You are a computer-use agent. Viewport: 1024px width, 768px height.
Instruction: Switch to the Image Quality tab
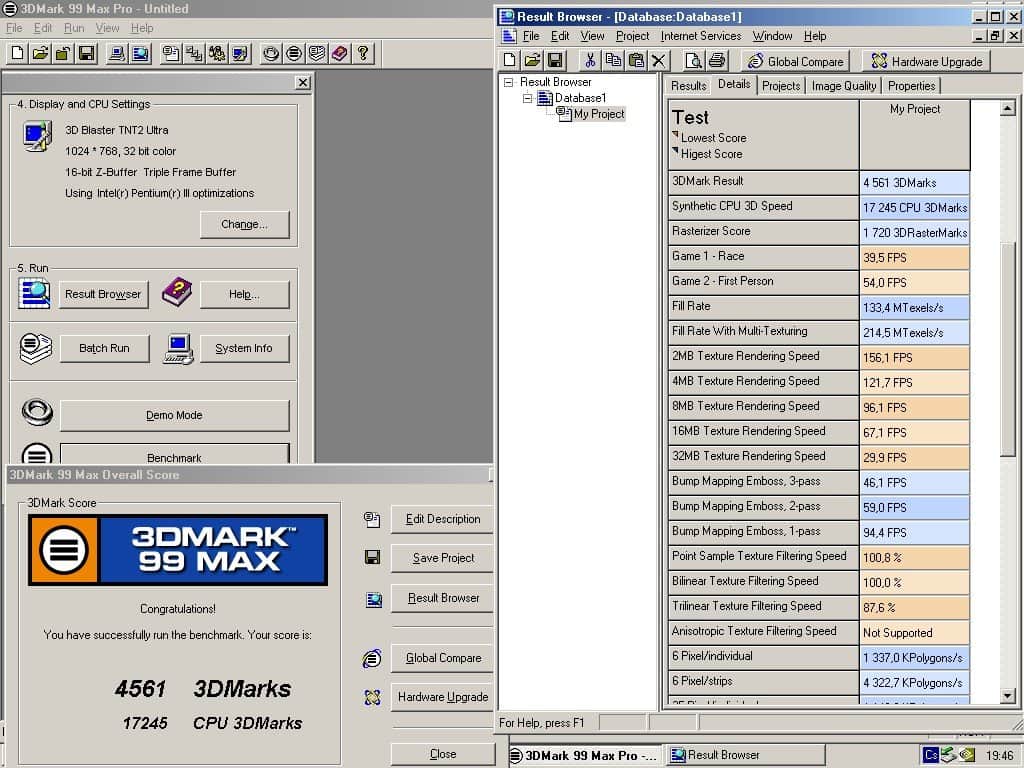tap(844, 86)
